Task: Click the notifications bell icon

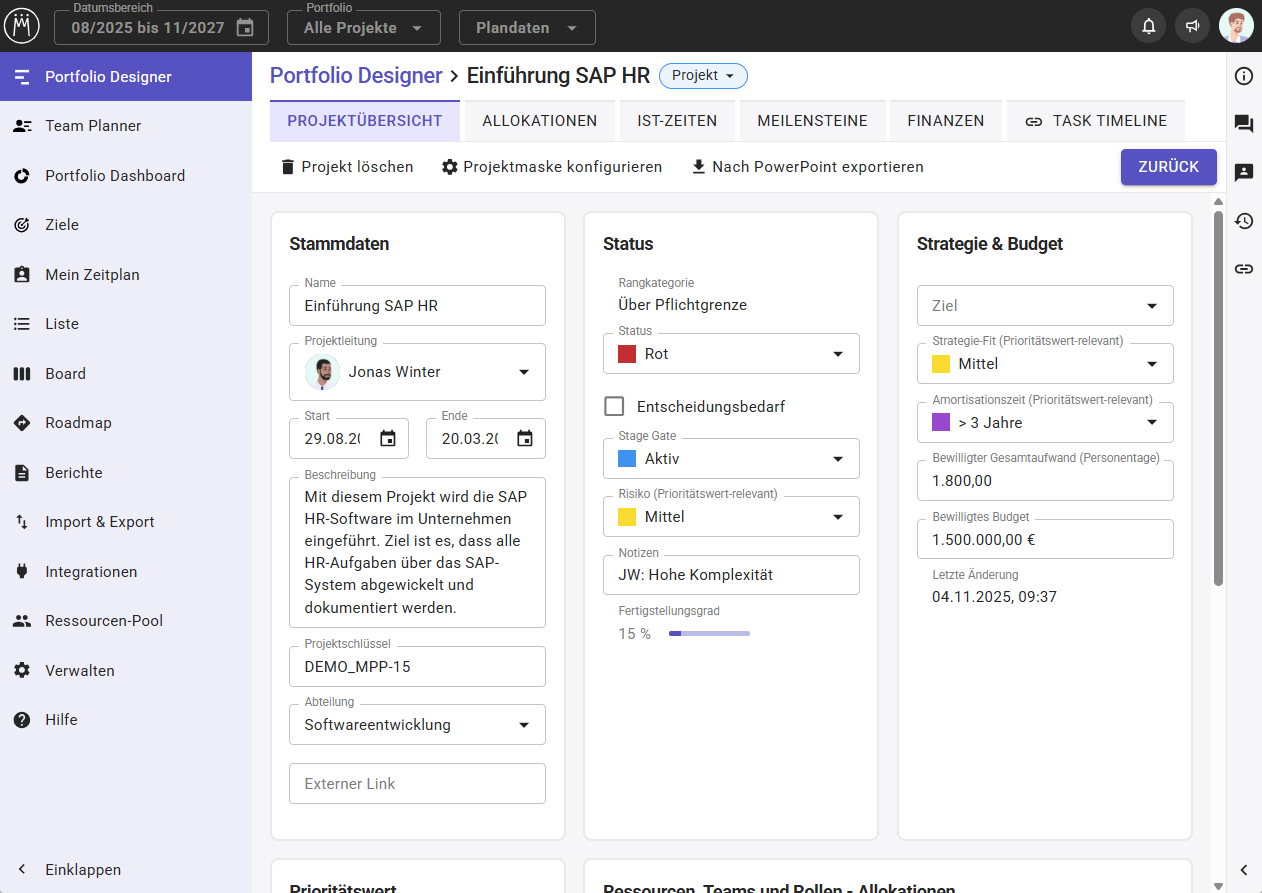Action: (x=1148, y=27)
